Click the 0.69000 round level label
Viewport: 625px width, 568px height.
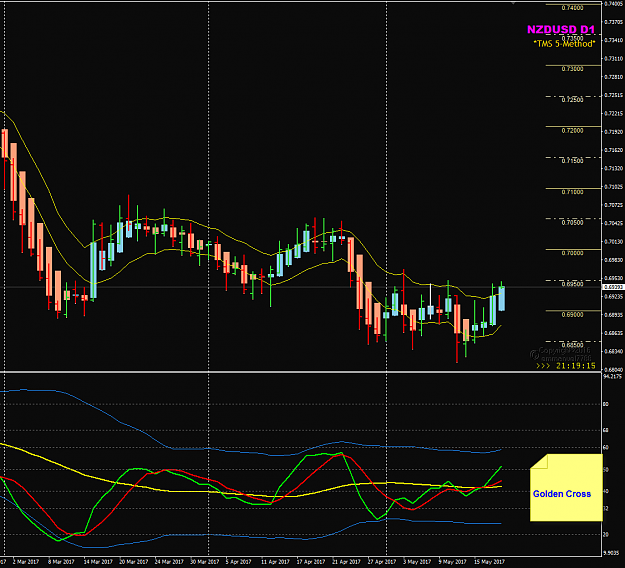pyautogui.click(x=572, y=315)
